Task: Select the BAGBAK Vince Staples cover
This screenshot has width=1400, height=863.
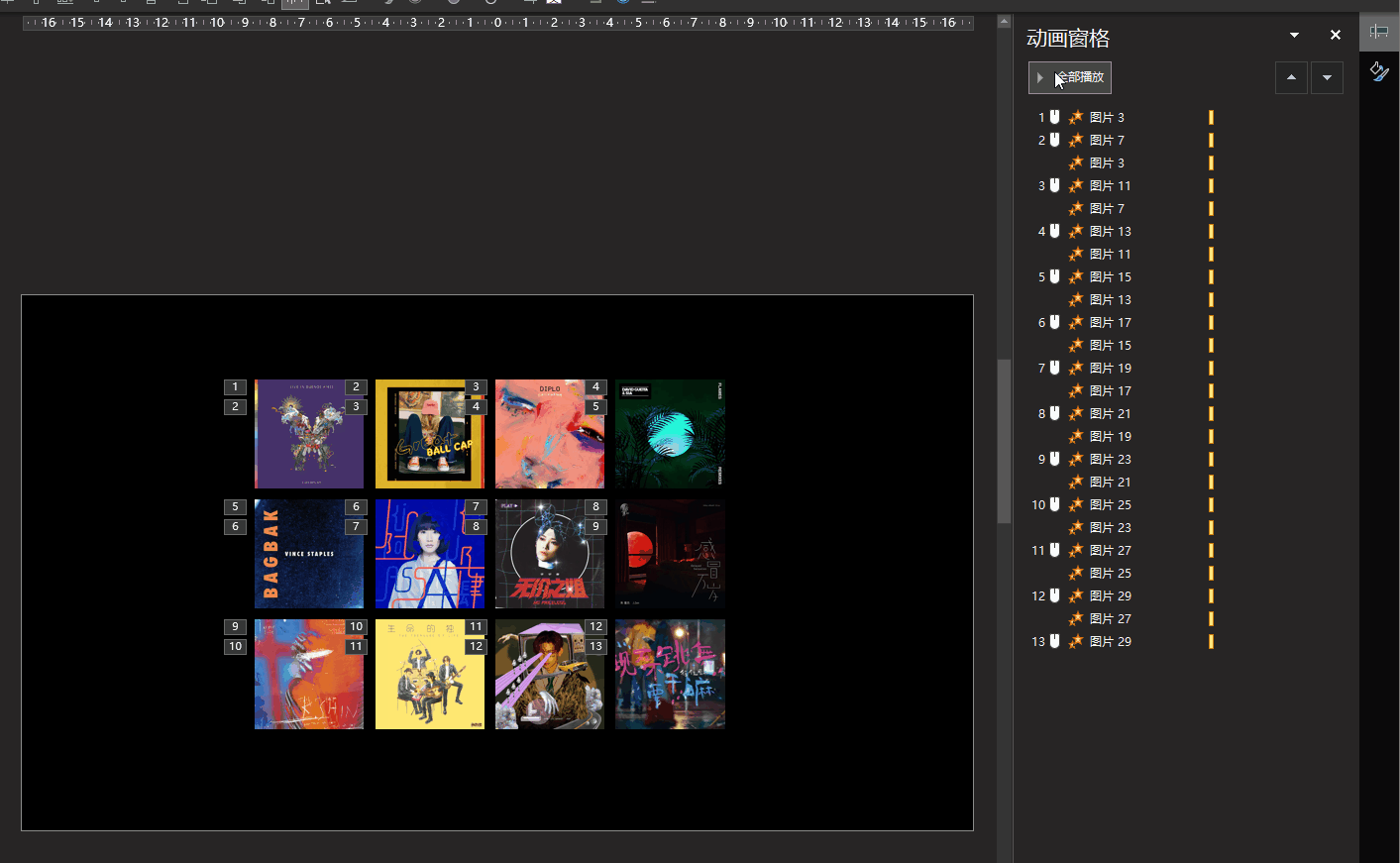Action: coord(309,554)
